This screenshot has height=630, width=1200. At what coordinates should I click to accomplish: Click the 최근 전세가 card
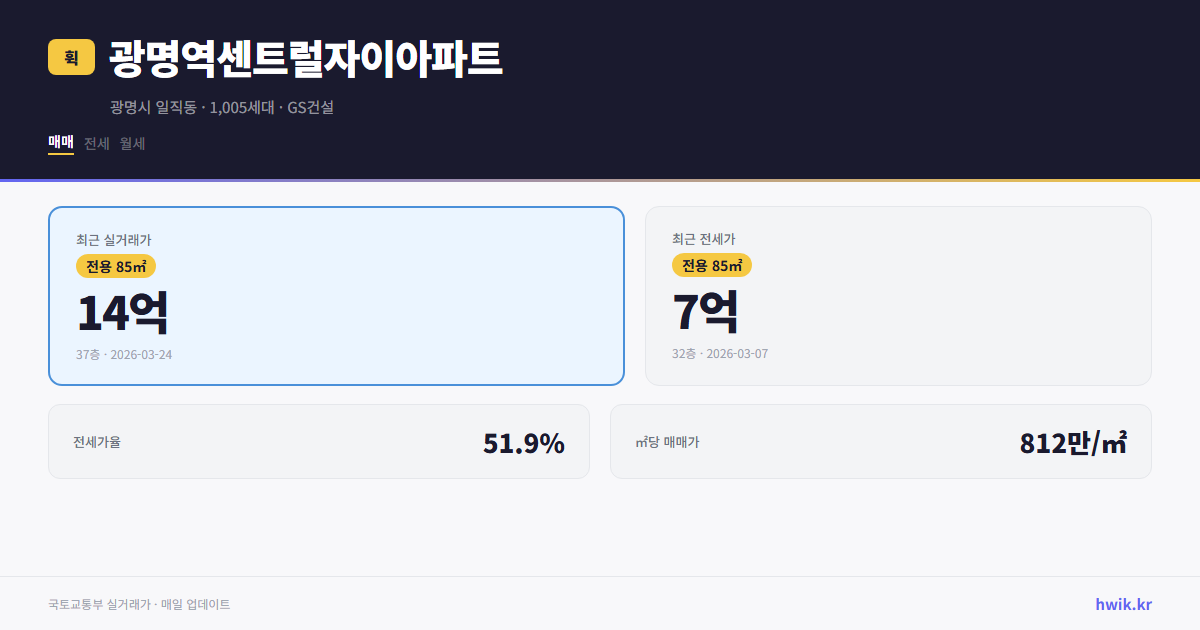pos(898,295)
